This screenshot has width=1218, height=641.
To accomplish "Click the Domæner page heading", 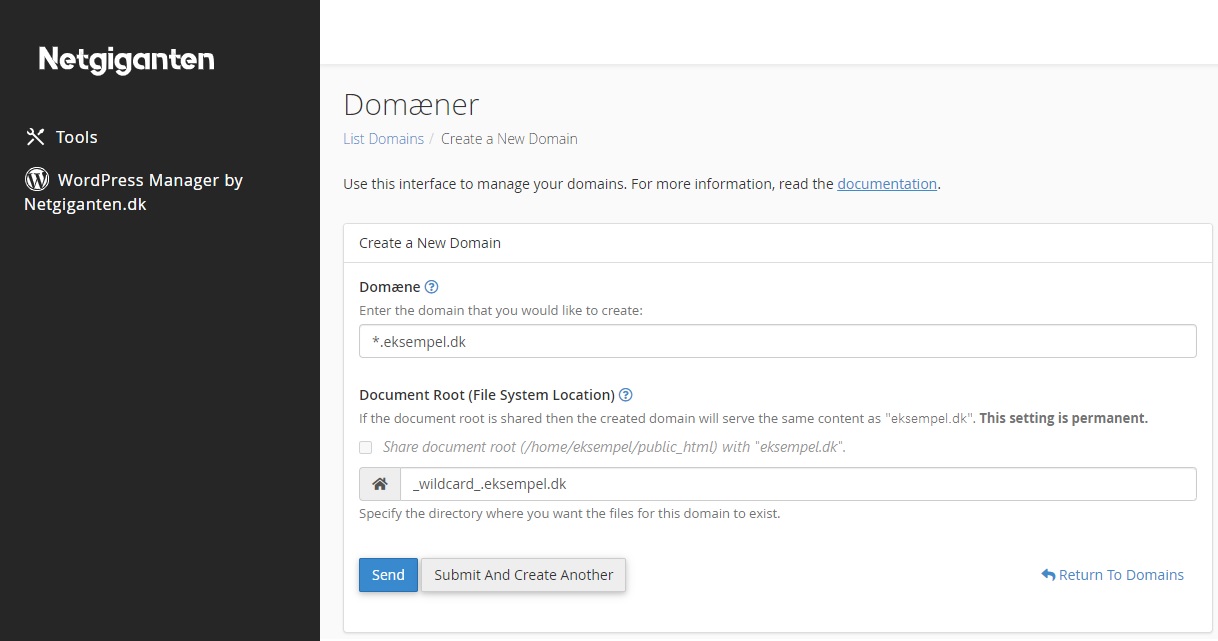I will point(411,104).
